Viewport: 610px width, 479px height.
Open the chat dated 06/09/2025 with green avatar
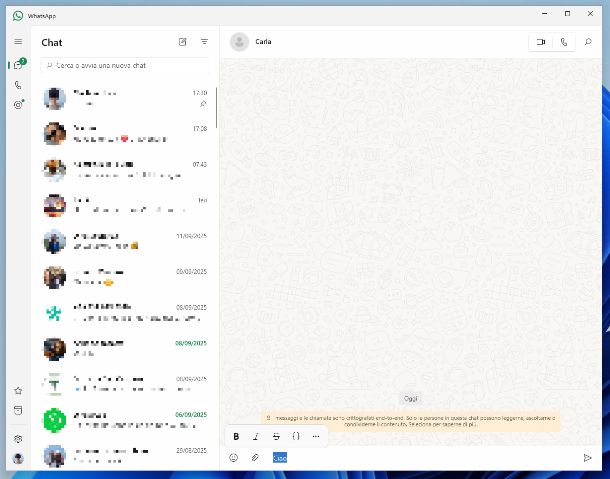pyautogui.click(x=125, y=420)
